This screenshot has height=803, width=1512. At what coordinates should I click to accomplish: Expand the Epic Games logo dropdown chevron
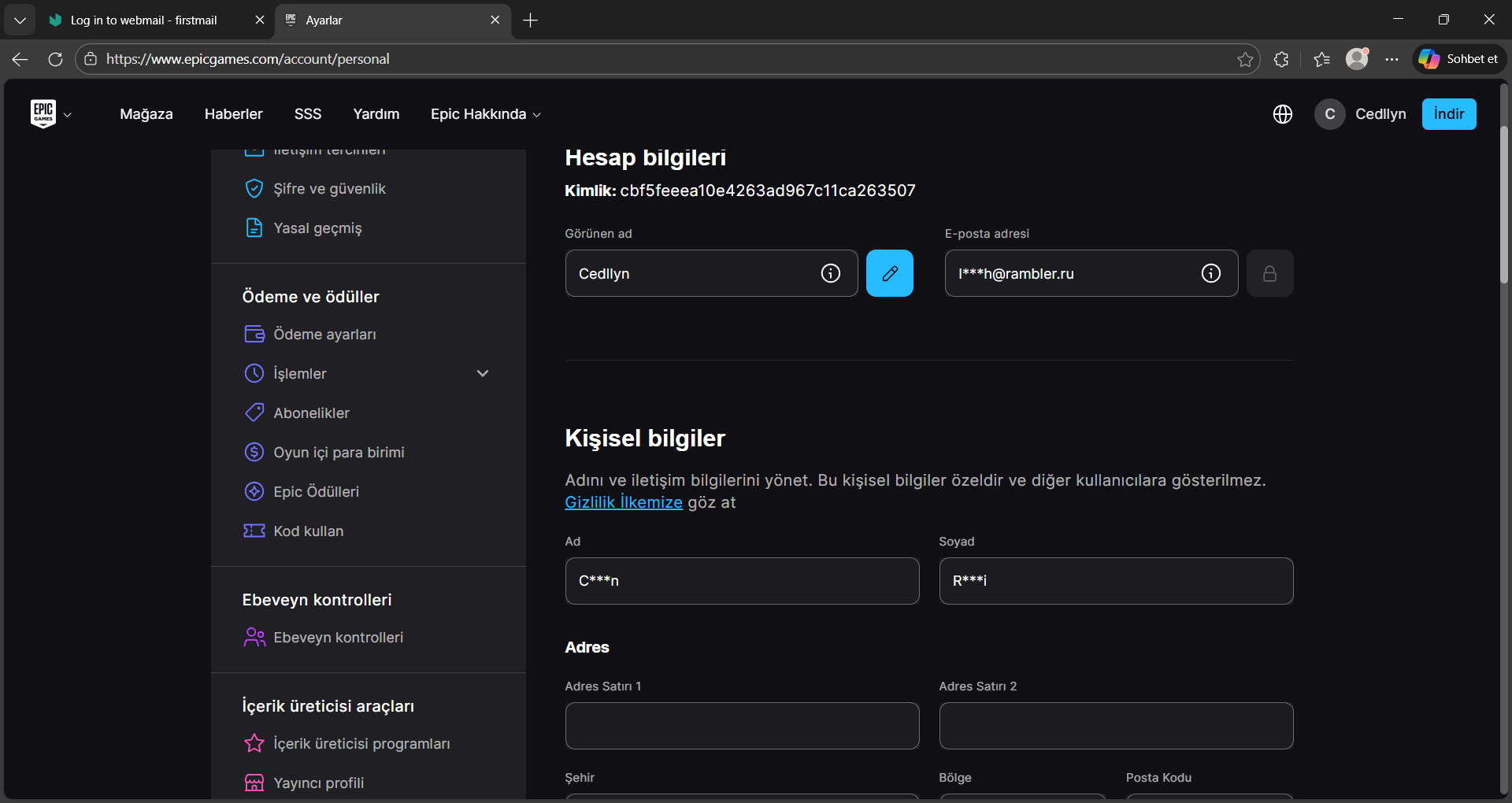68,115
